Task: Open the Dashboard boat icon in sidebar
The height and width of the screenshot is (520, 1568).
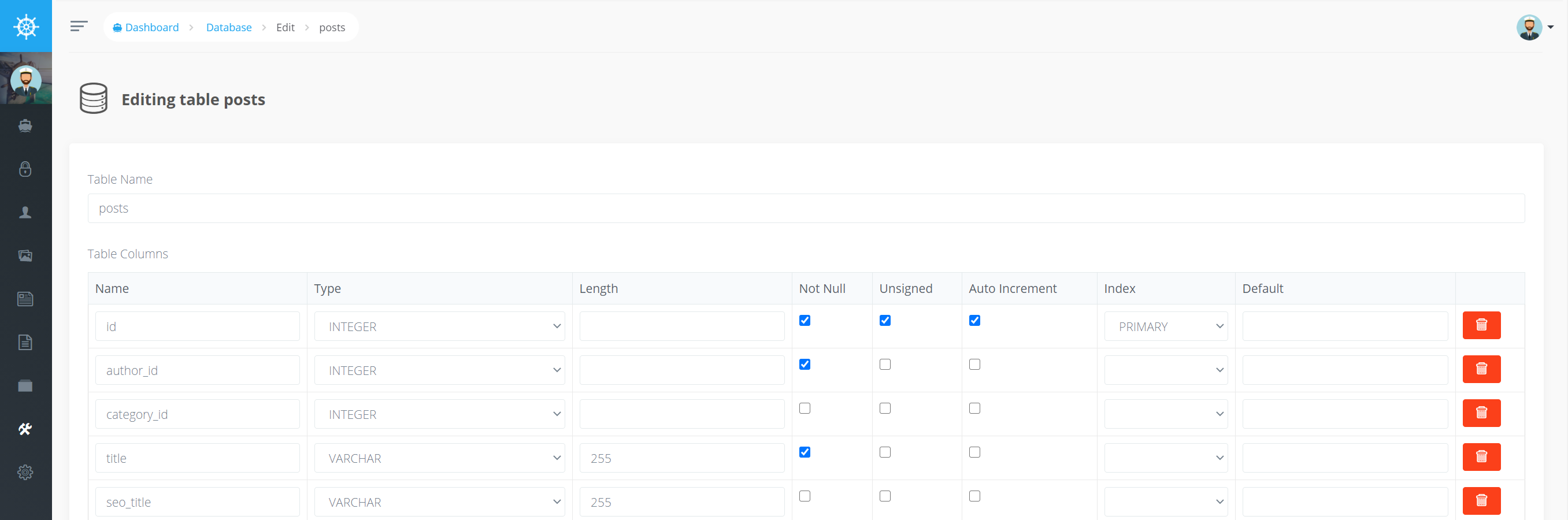Action: pos(25,126)
